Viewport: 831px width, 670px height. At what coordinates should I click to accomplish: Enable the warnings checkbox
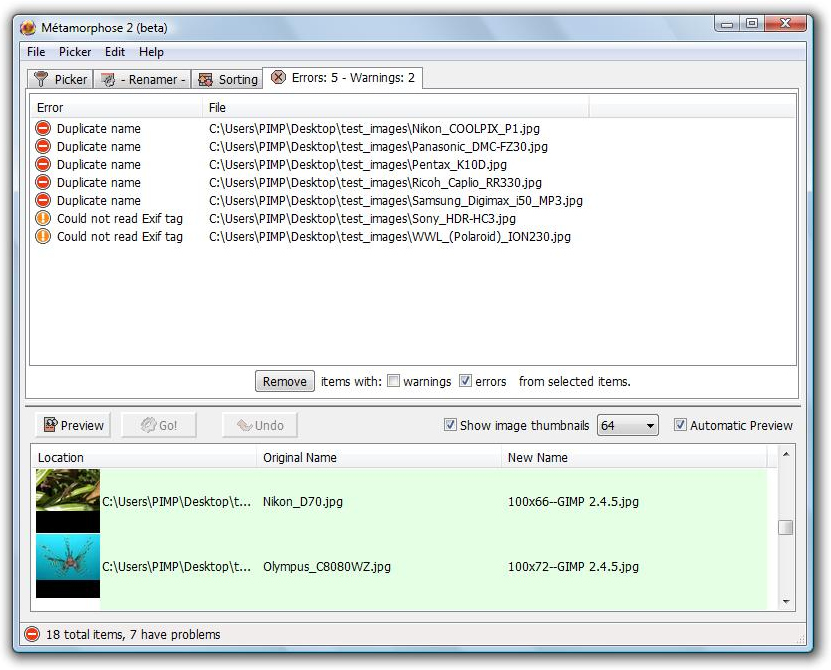[393, 381]
